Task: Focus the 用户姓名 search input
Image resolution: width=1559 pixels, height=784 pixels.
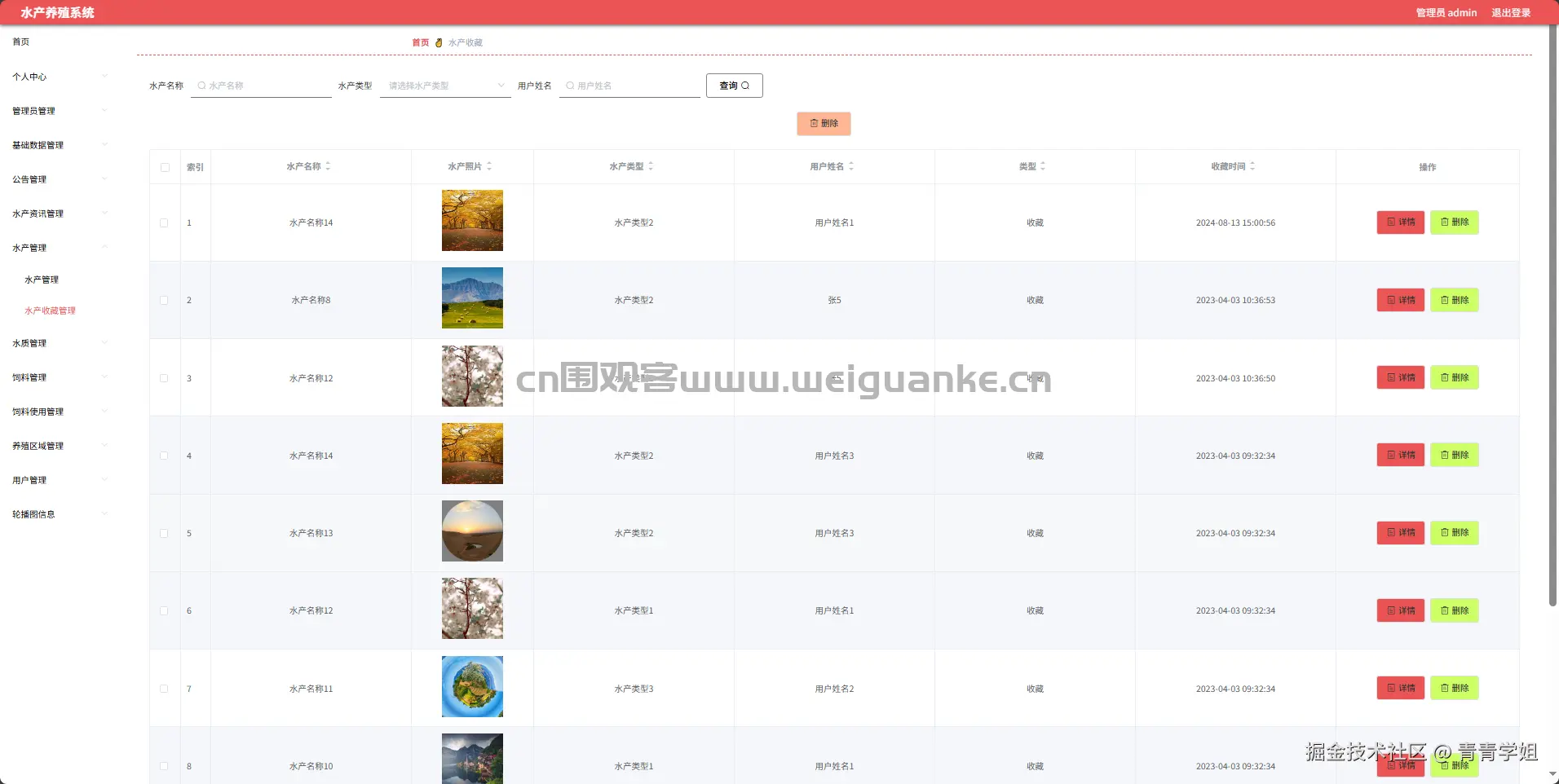Action: click(629, 86)
